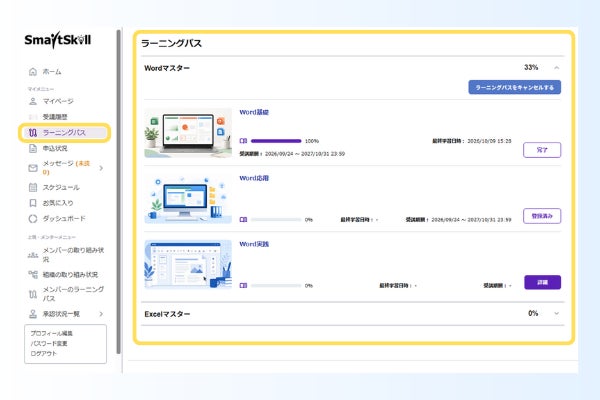Click the envelope icon beside メッセージ
Screen dimensions: 600x400
(33, 168)
